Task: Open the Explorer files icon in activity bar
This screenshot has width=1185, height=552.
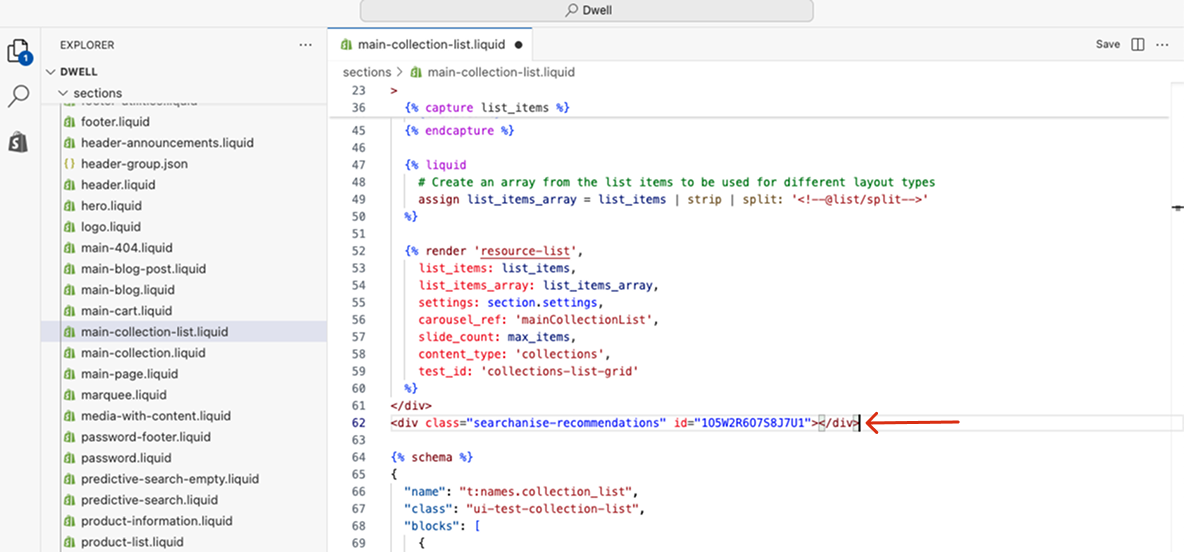Action: click(19, 51)
